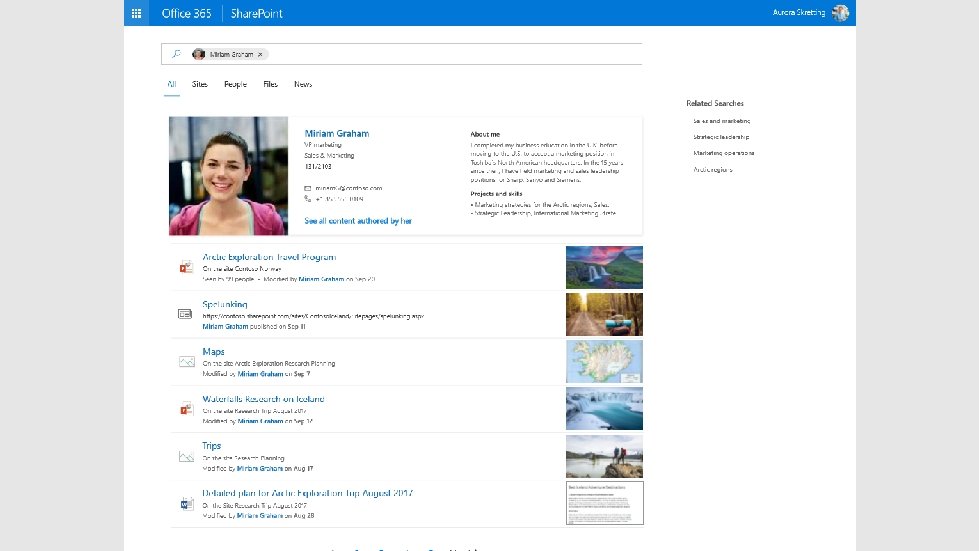Open the icy waterfall thumbnail
The width and height of the screenshot is (979, 551).
604,409
